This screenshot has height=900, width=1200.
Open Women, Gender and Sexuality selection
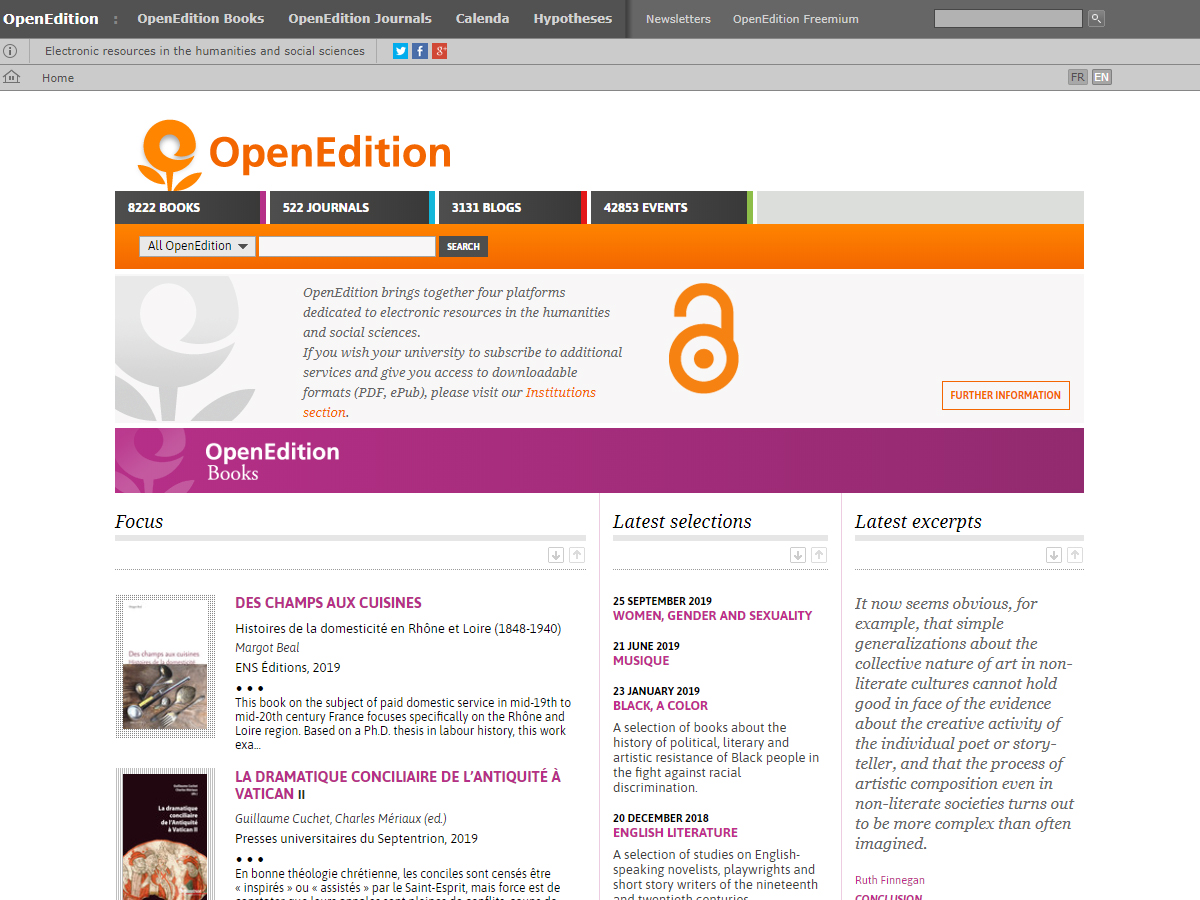coord(712,616)
